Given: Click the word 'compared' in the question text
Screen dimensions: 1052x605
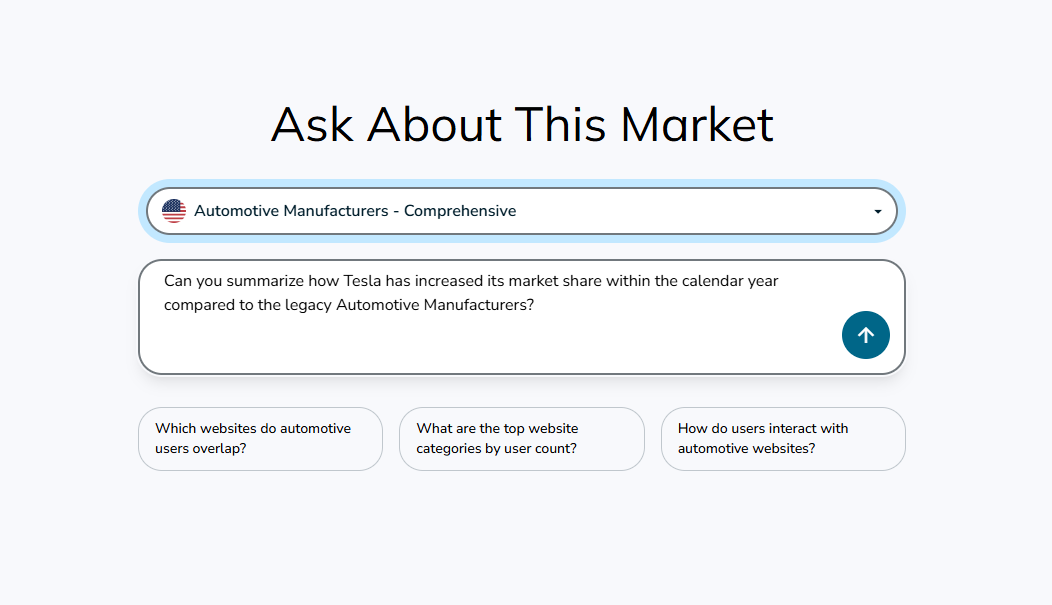Looking at the screenshot, I should tap(199, 305).
